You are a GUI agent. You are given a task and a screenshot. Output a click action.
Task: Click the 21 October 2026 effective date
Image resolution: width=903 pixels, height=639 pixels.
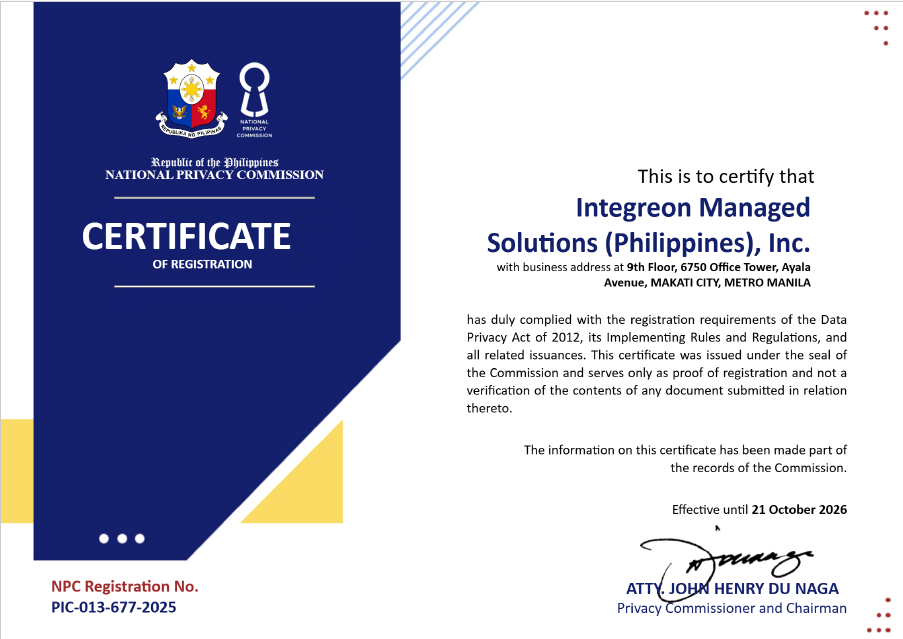[799, 509]
